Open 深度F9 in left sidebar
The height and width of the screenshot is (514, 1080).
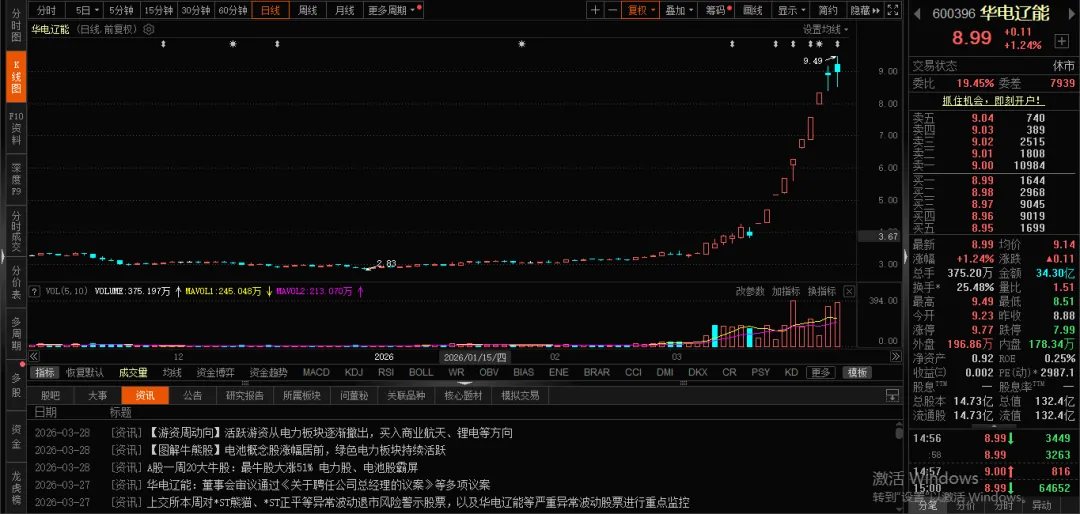16,180
